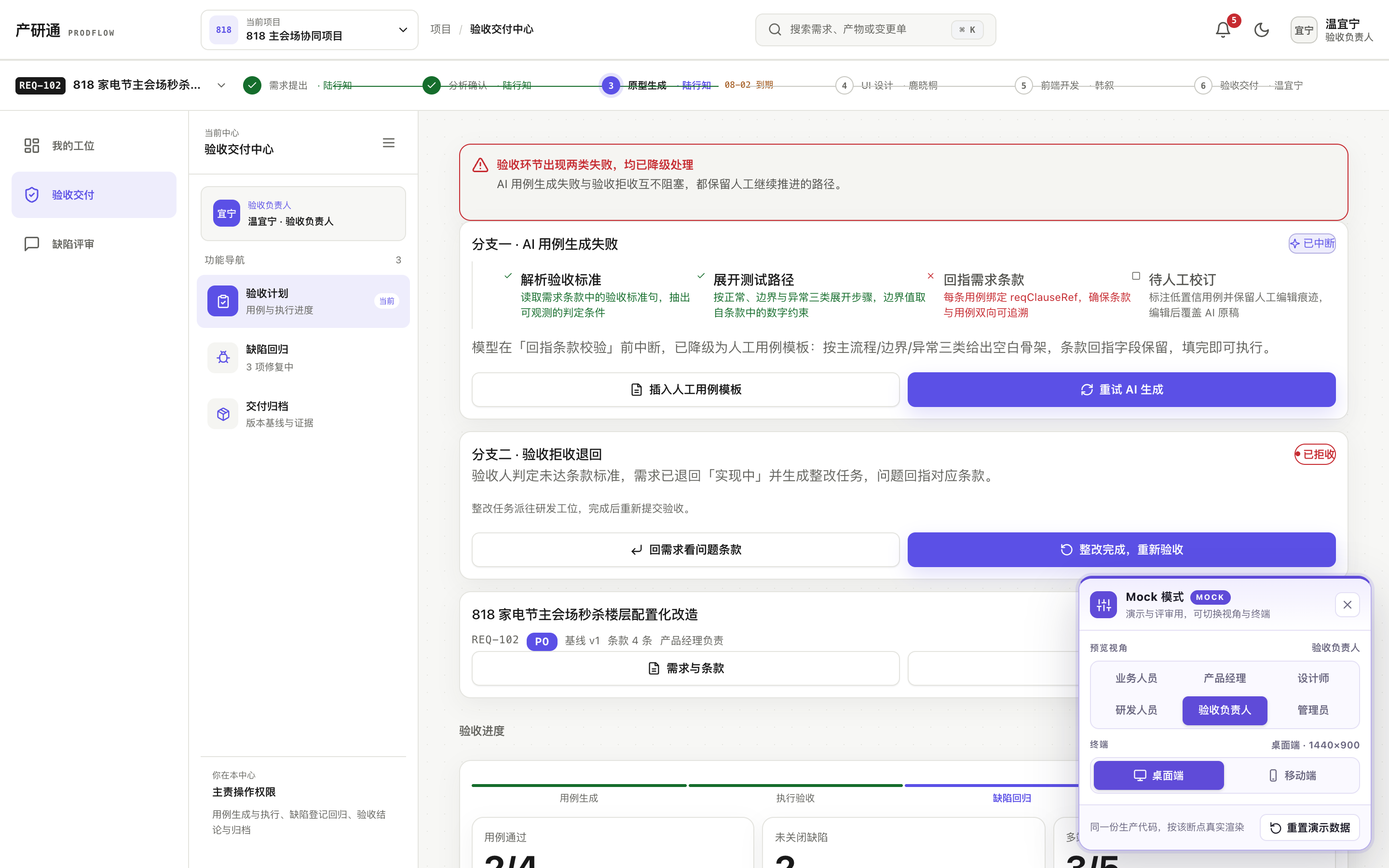Click step 3 原型生成 circle

[611, 85]
